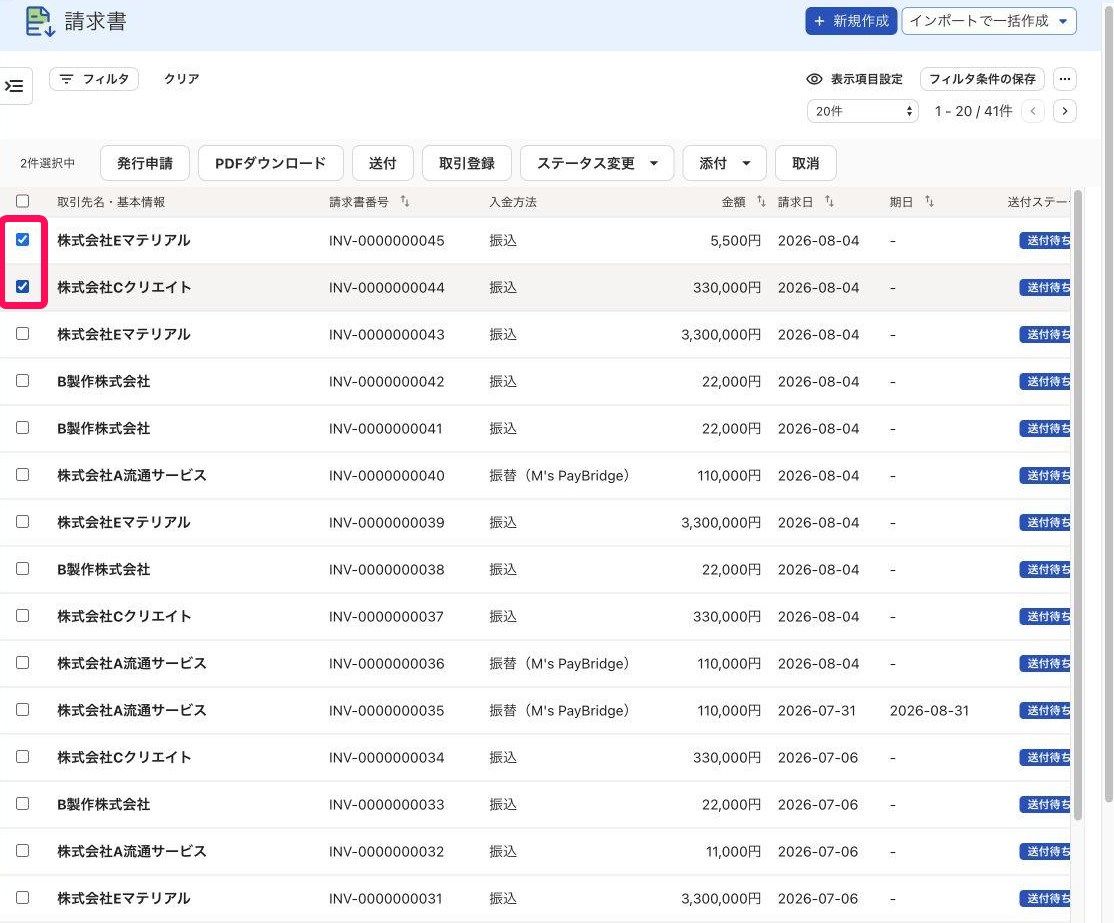Screen dimensions: 1114x923
Task: Click the 送付 action button
Action: click(x=382, y=163)
